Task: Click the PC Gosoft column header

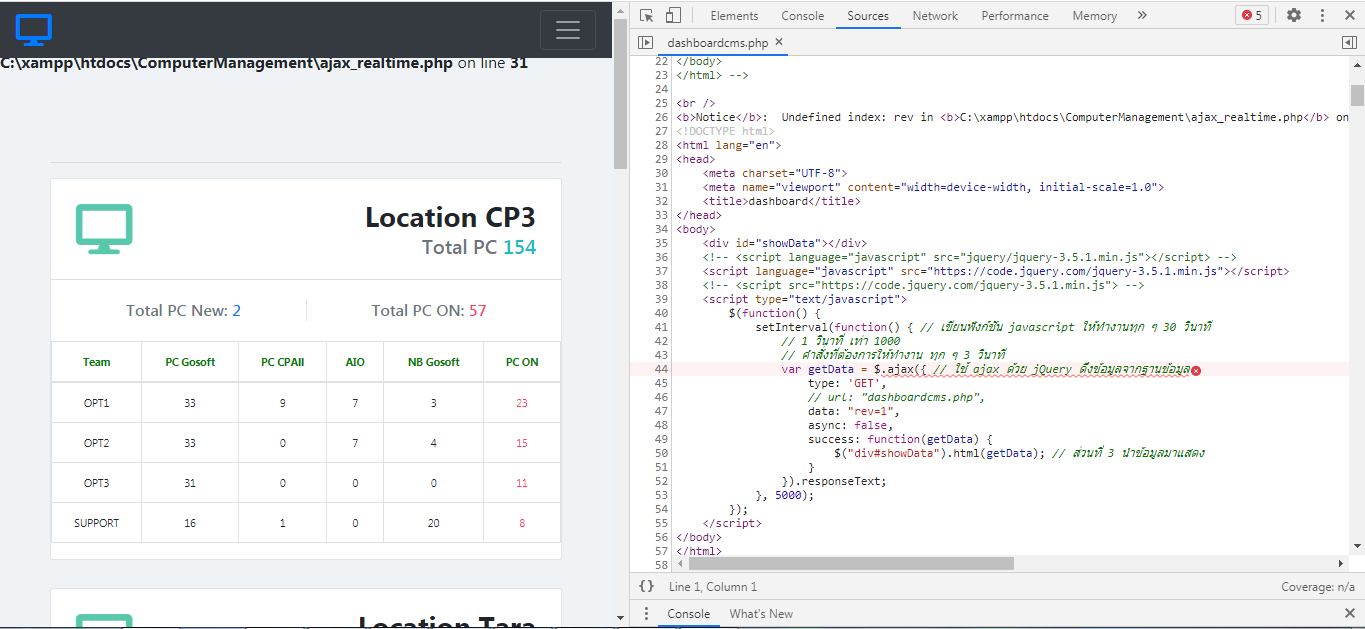Action: click(190, 362)
